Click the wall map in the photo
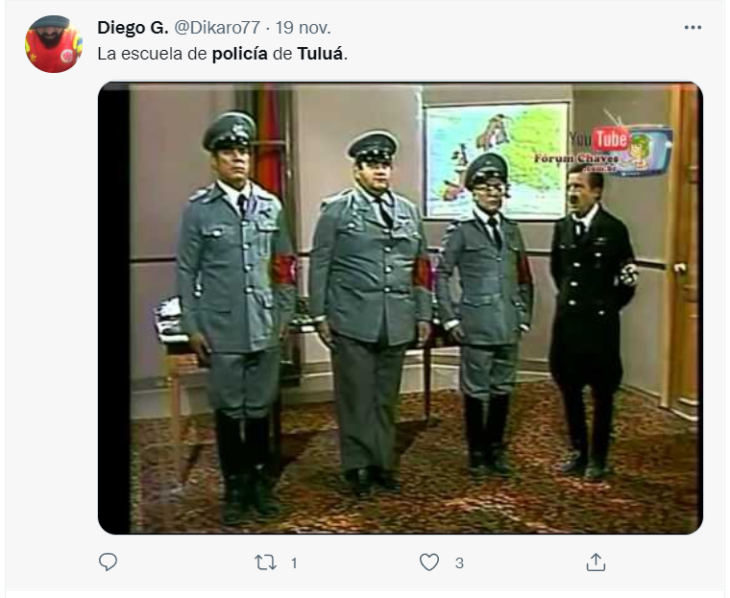This screenshot has width=730, height=598. coord(496,161)
